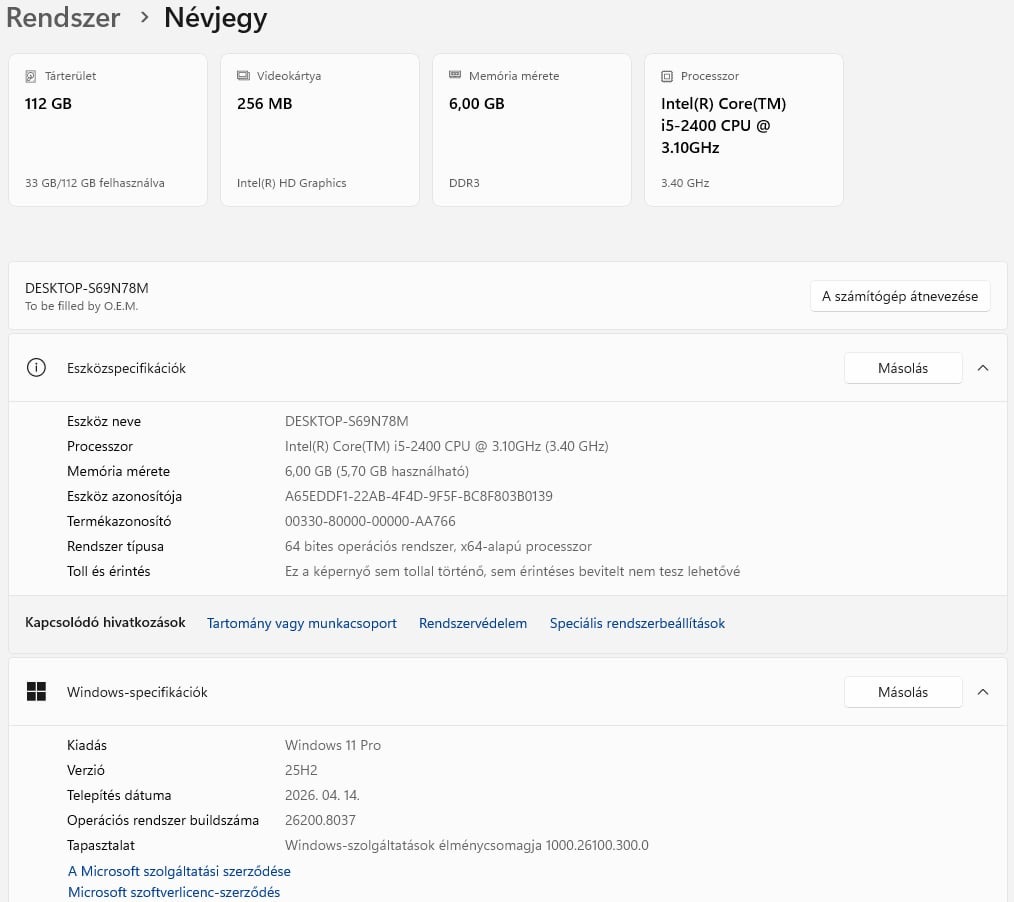Copy device specs with Másolás button
Viewport: 1014px width, 902px height.
tap(902, 368)
